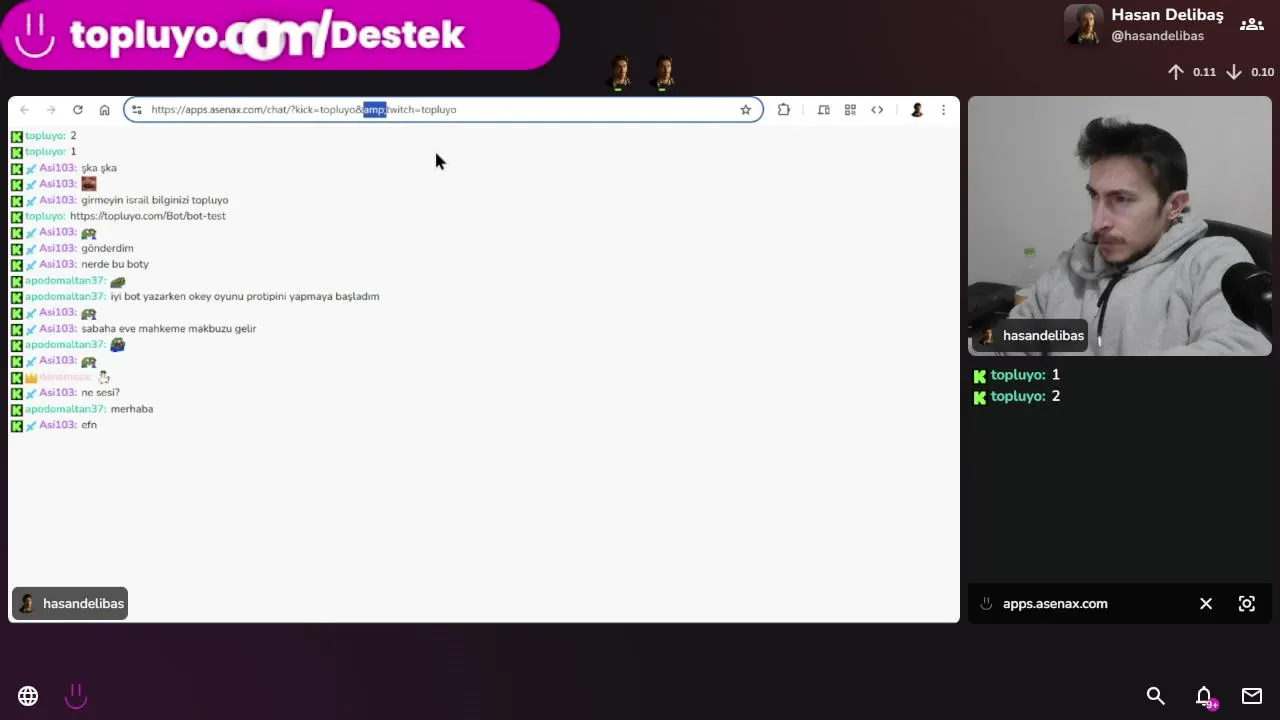Click the focus/fullscreen icon beside close
This screenshot has height=720, width=1280.
(1247, 604)
